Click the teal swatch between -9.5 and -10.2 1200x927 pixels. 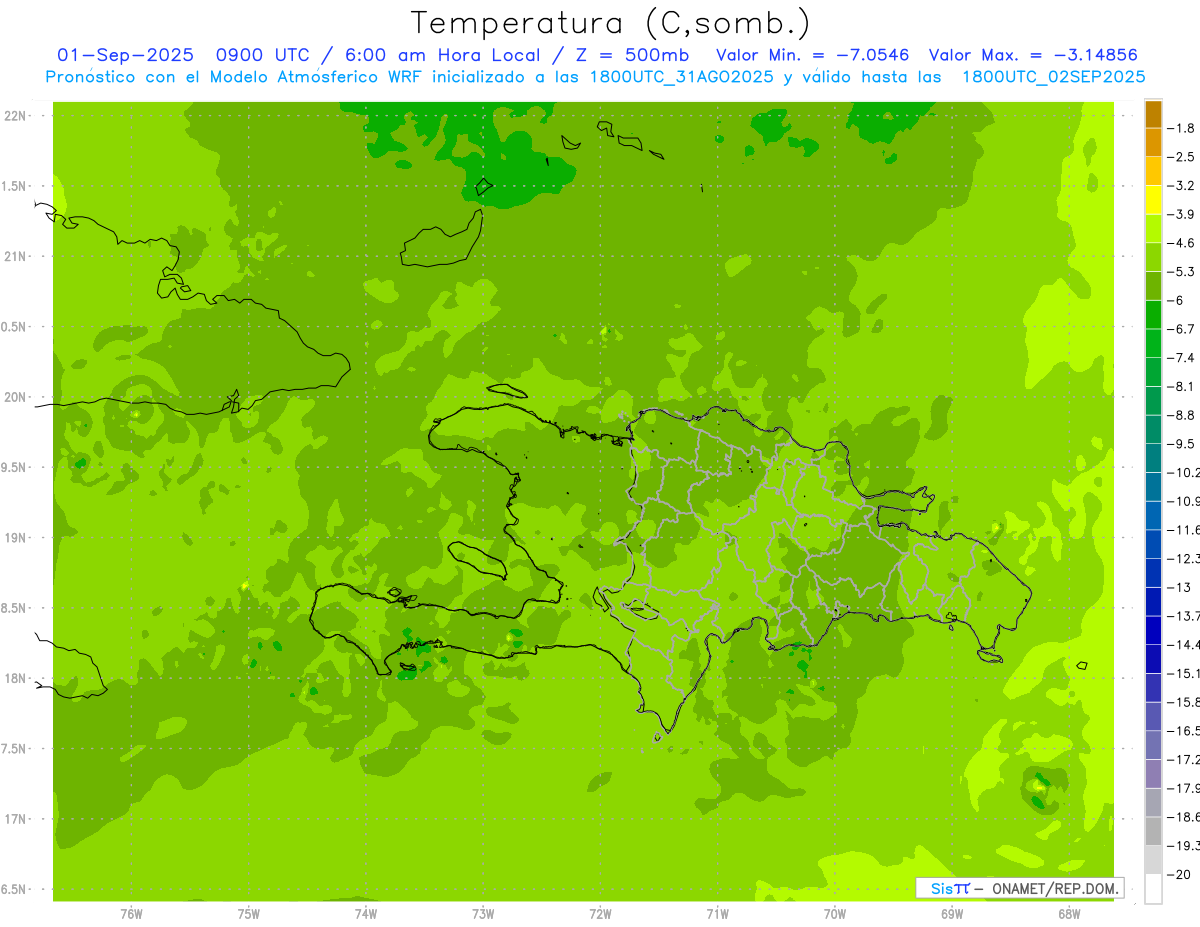(x=1153, y=458)
